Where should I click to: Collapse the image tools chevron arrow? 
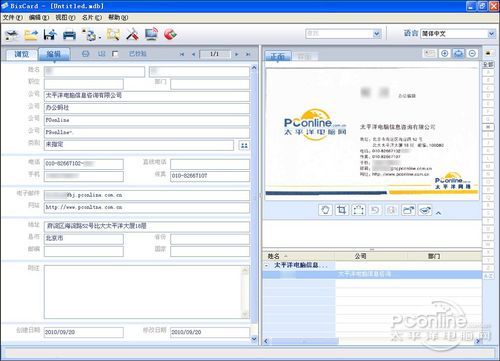[439, 213]
